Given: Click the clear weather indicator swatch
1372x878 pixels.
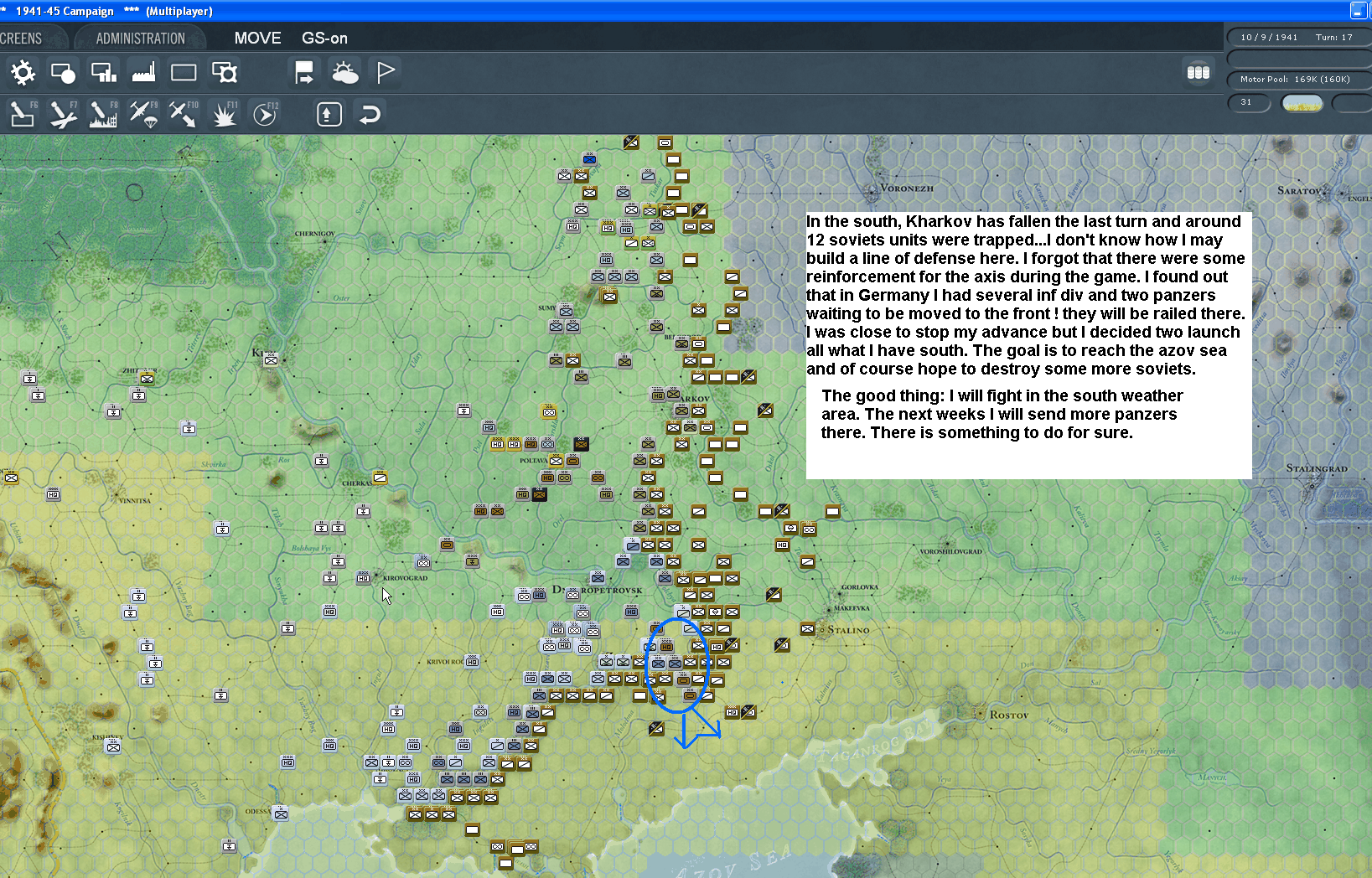Looking at the screenshot, I should coord(1302,103).
